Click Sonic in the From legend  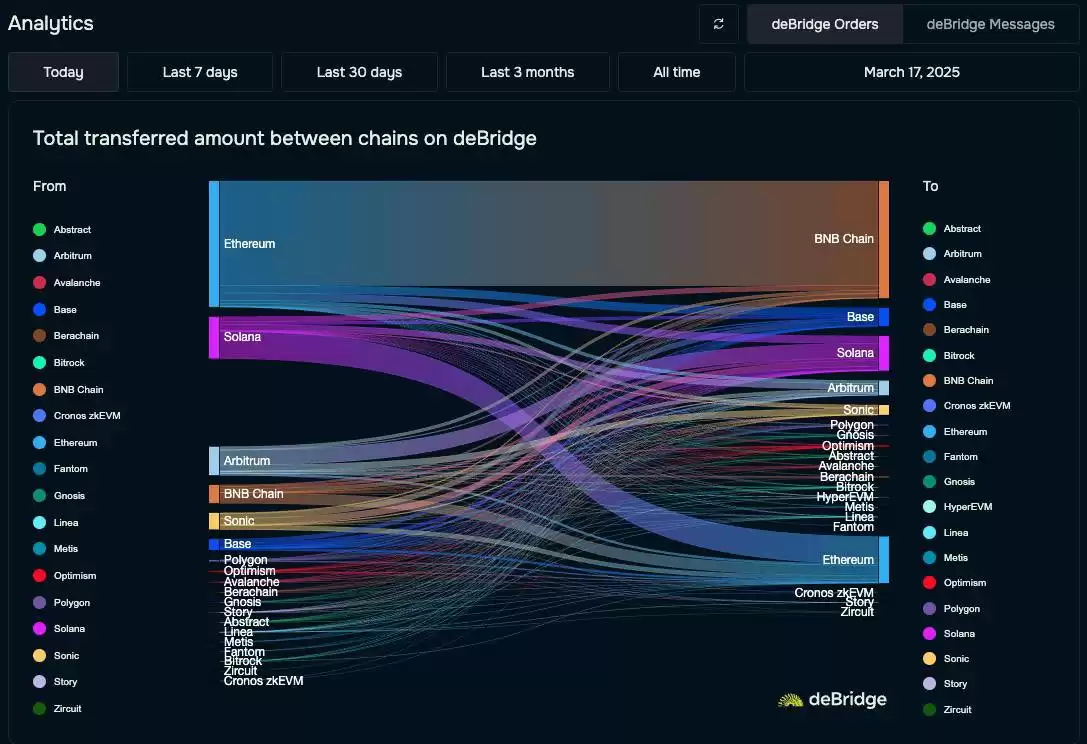[x=56, y=656]
